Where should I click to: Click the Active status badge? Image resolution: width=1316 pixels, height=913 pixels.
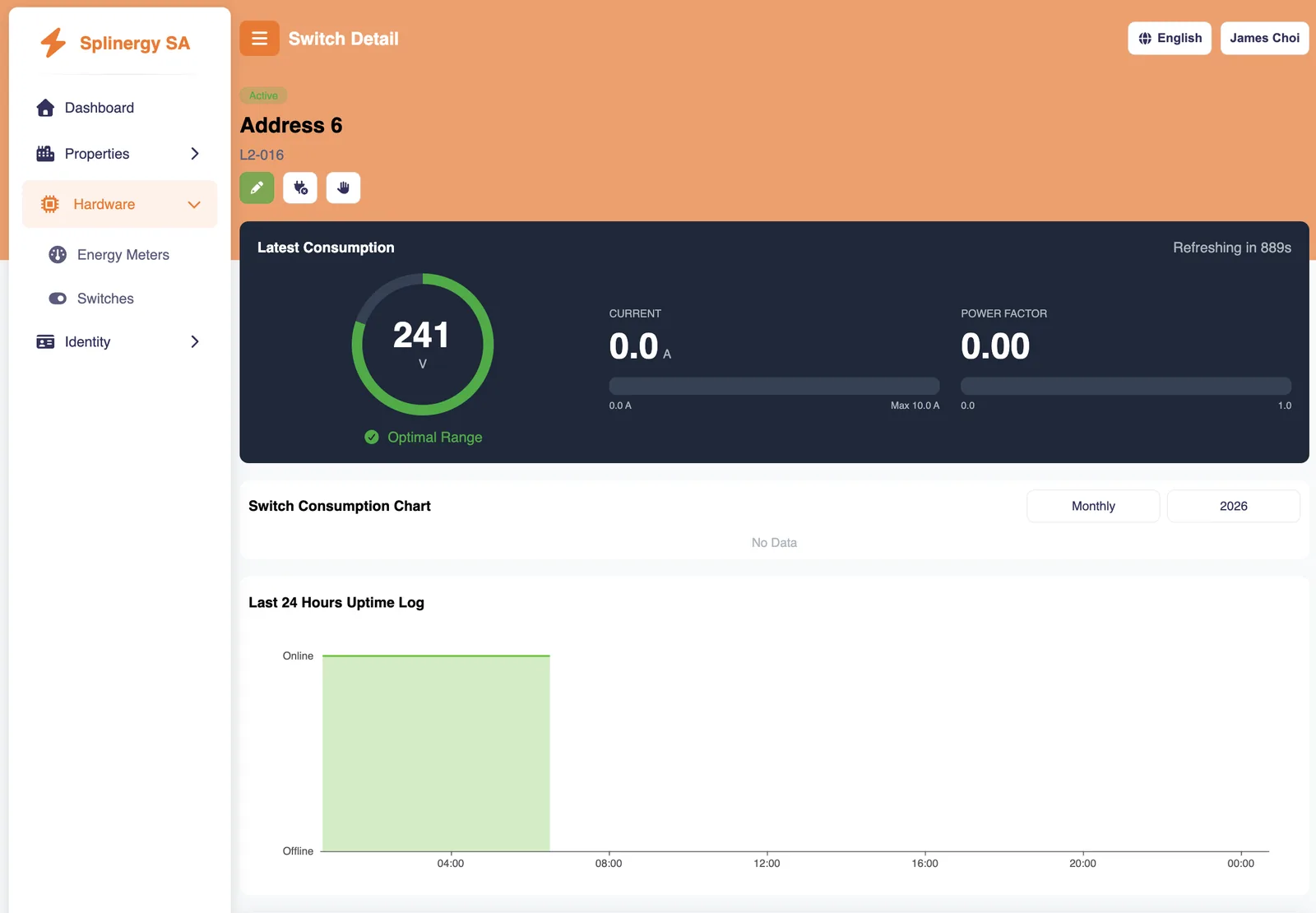263,95
